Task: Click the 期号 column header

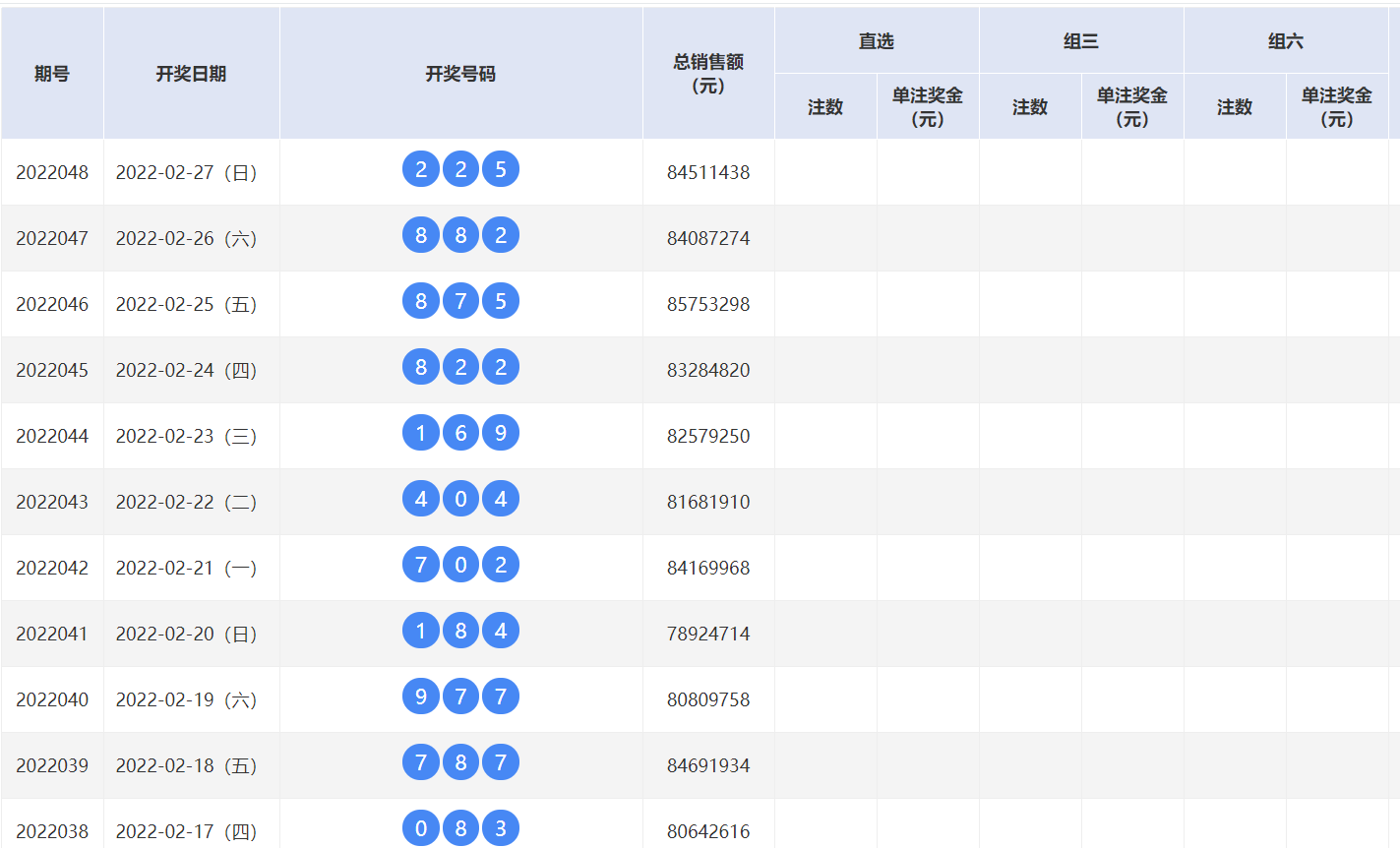Action: click(x=52, y=74)
